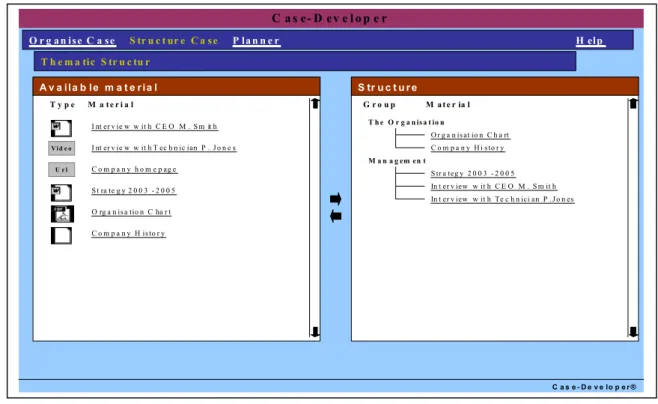Click the Management group heading

pos(397,161)
